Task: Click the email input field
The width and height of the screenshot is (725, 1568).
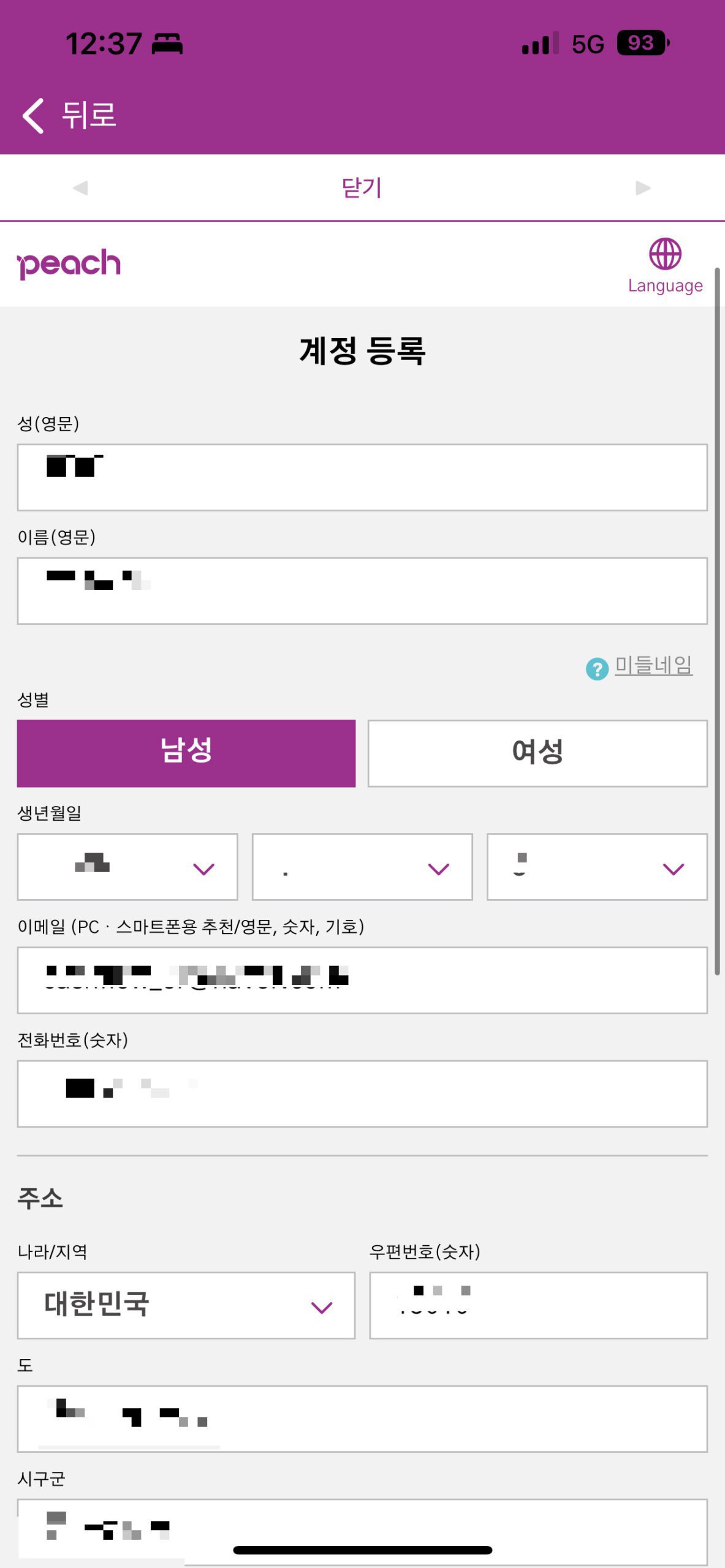Action: tap(362, 979)
